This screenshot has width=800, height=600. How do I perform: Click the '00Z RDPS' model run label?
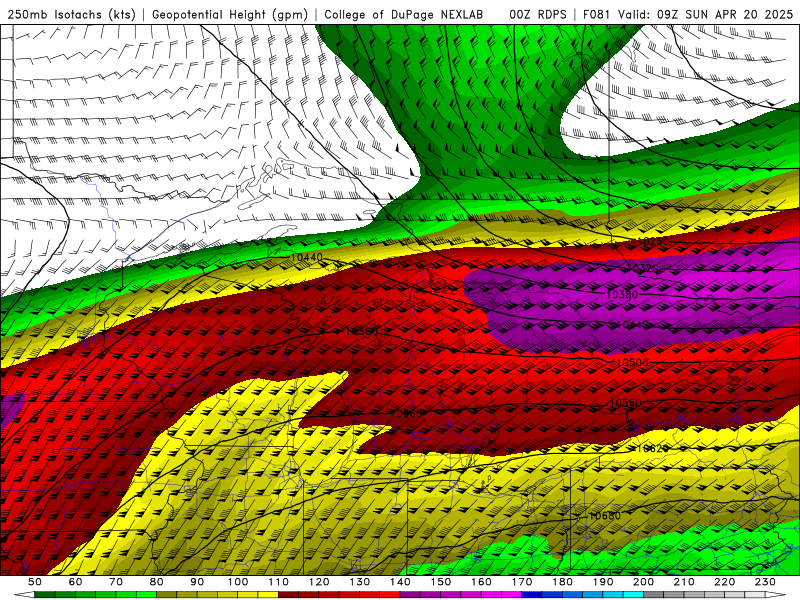point(538,14)
